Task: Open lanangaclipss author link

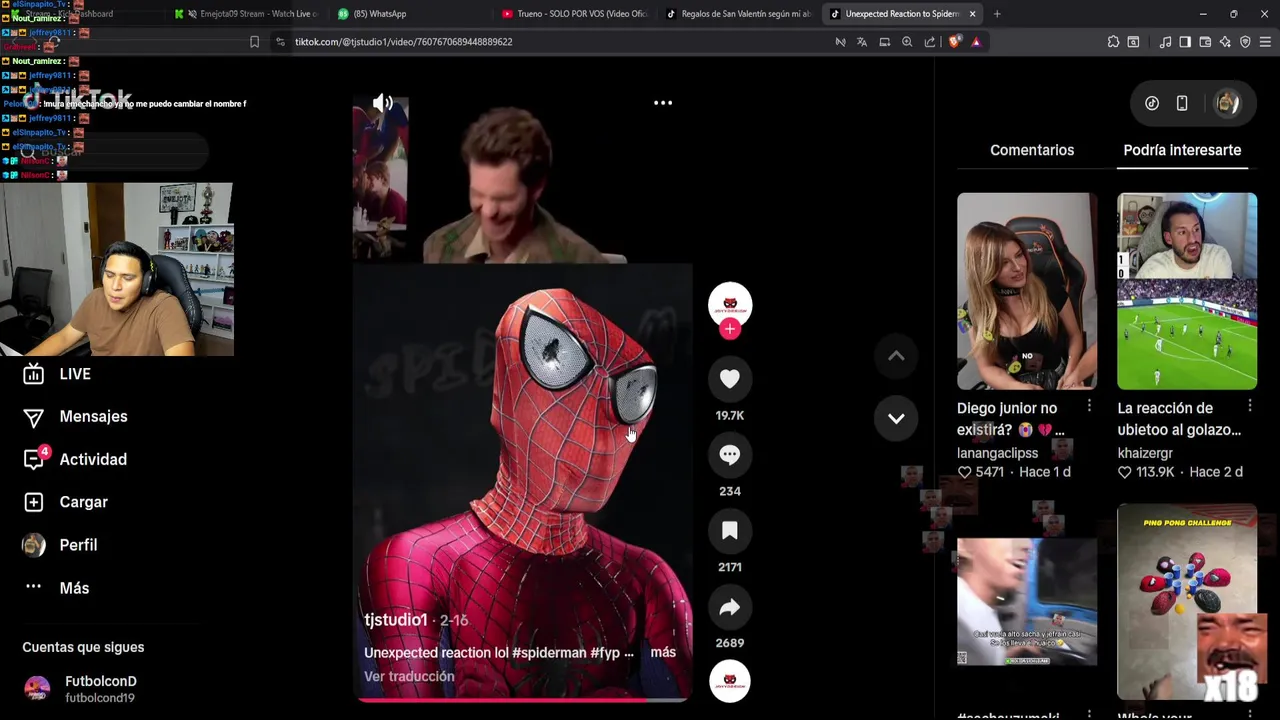Action: click(998, 453)
